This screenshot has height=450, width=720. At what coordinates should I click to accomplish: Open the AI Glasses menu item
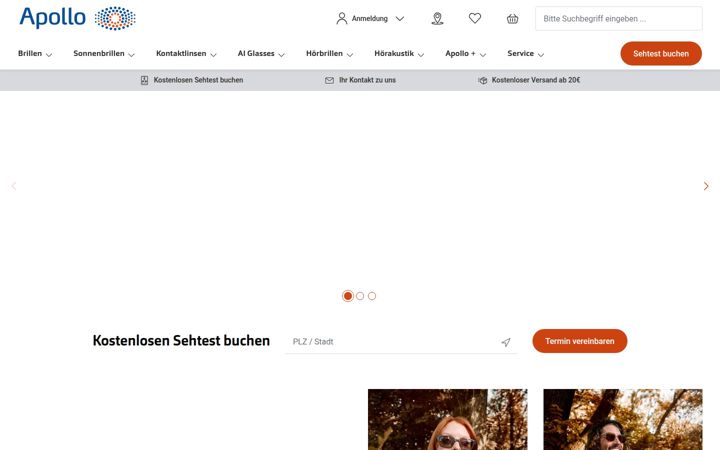[x=256, y=53]
